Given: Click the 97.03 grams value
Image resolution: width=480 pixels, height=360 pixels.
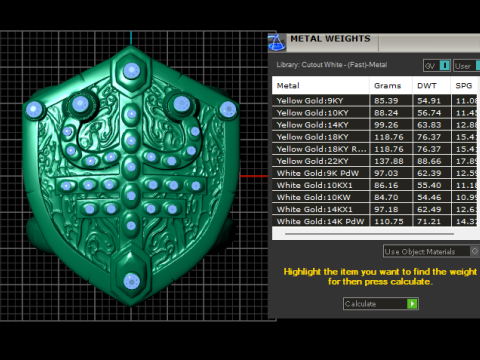Looking at the screenshot, I should click(x=386, y=173).
